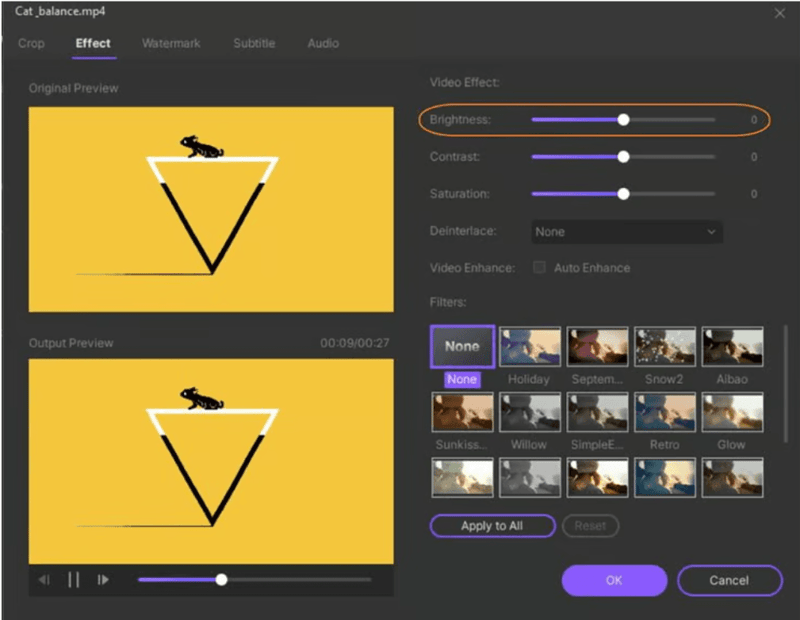The width and height of the screenshot is (800, 620).
Task: Apply the Holiday filter
Action: coord(529,346)
